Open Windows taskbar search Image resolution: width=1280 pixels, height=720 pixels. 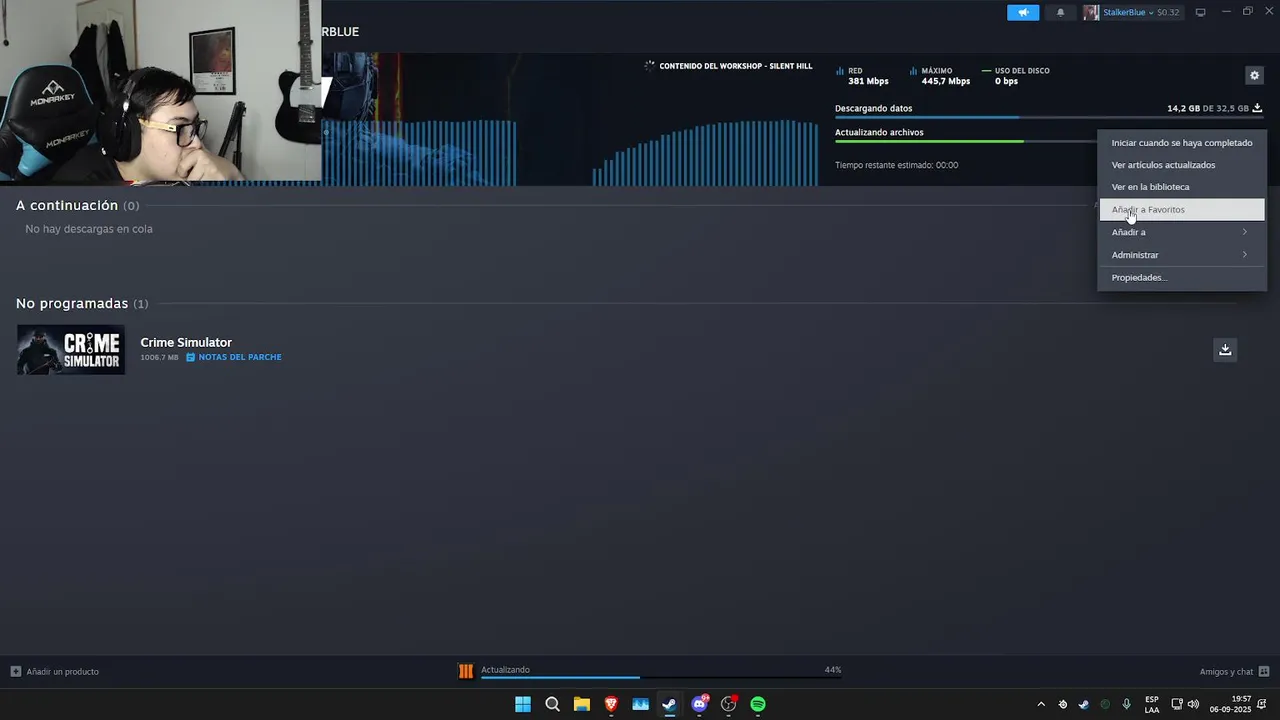coord(552,704)
